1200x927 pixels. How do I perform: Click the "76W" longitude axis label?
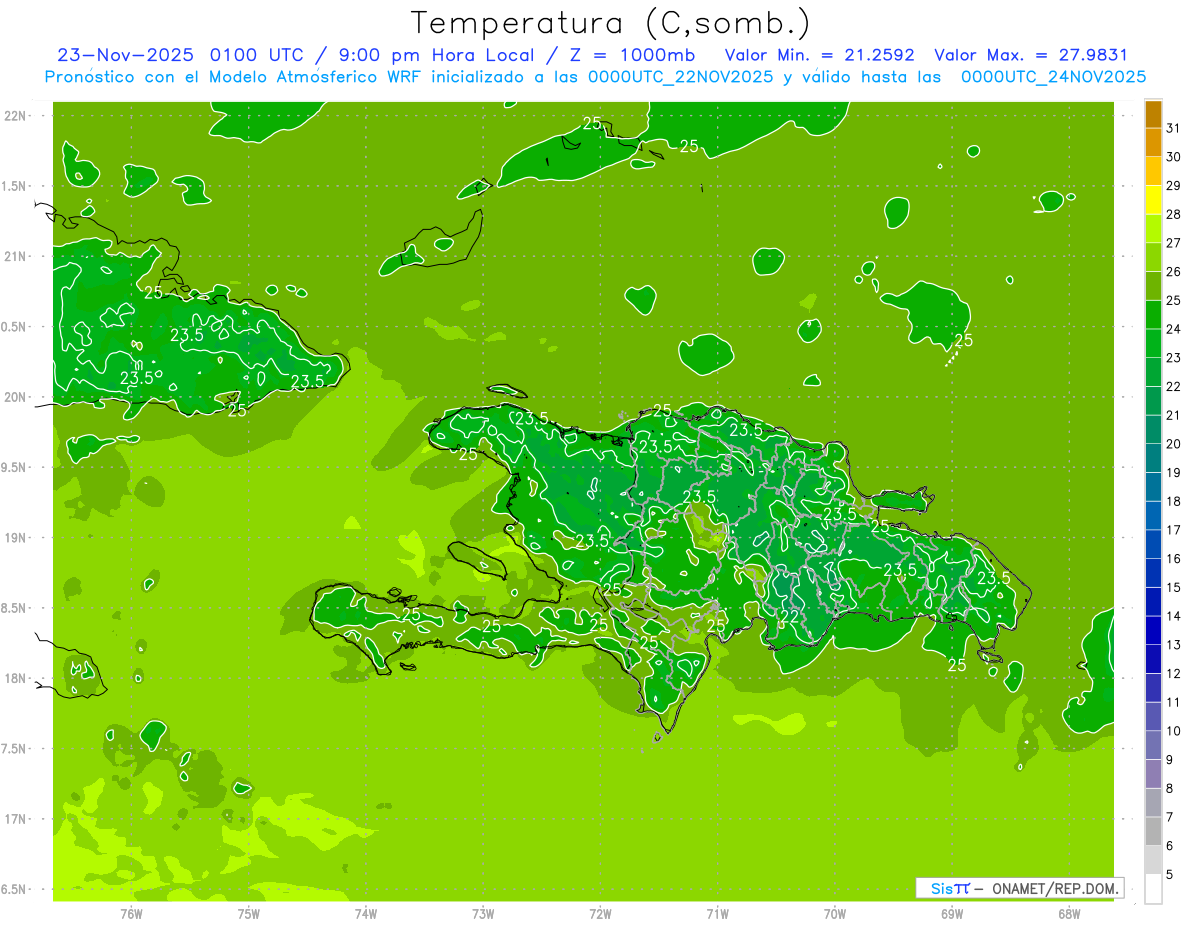131,913
